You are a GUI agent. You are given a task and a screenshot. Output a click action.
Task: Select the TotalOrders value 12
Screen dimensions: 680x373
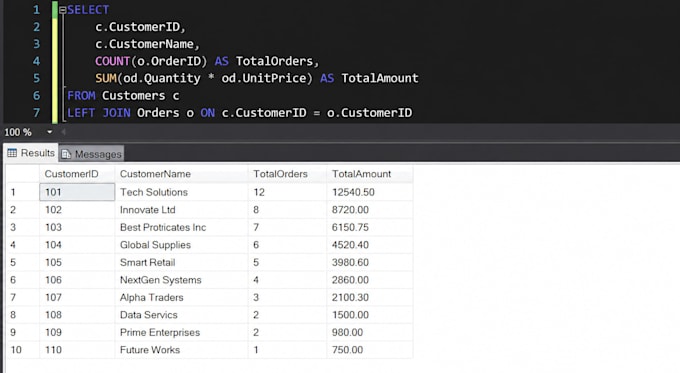(287, 192)
